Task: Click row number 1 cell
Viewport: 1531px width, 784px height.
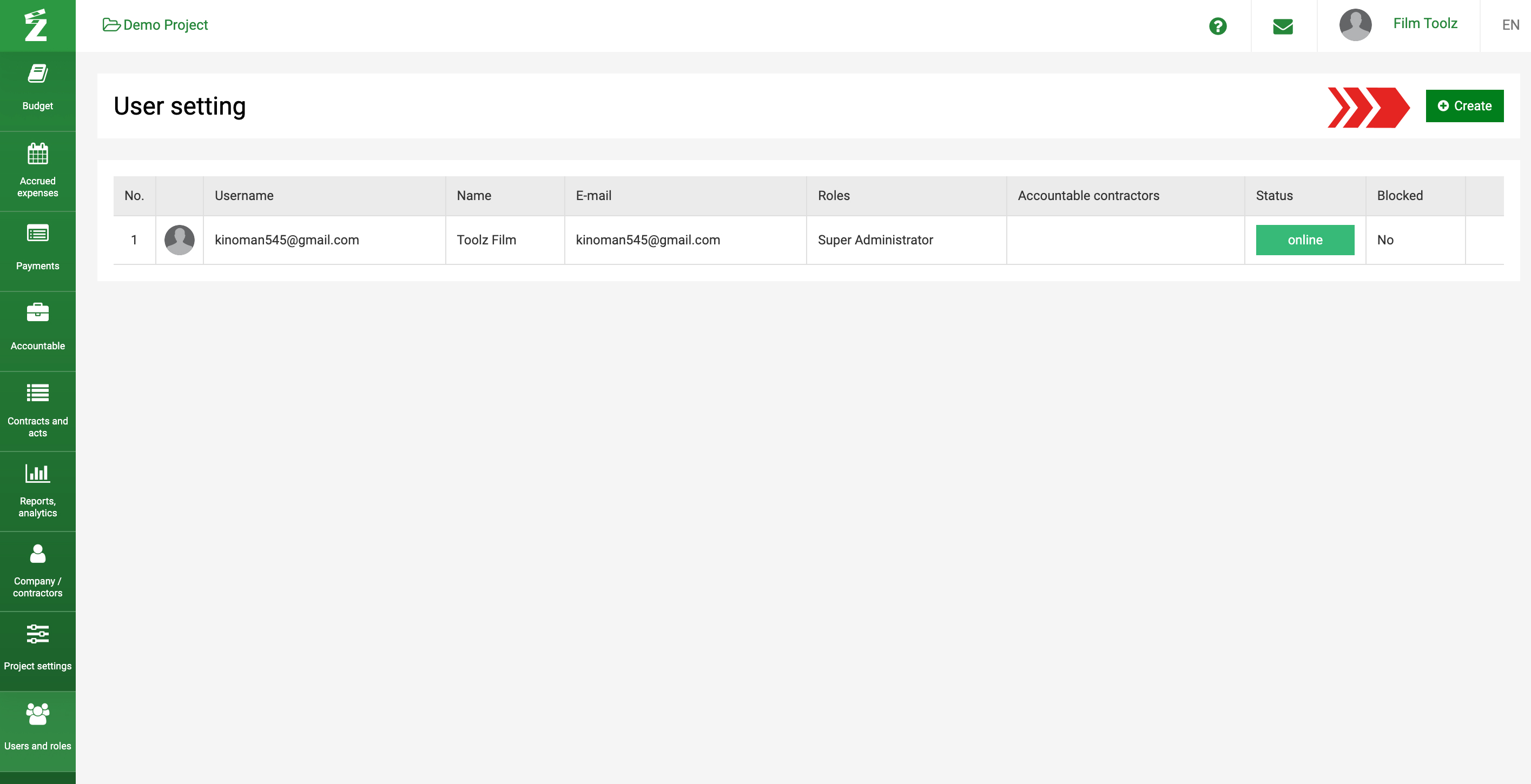Action: pyautogui.click(x=134, y=240)
